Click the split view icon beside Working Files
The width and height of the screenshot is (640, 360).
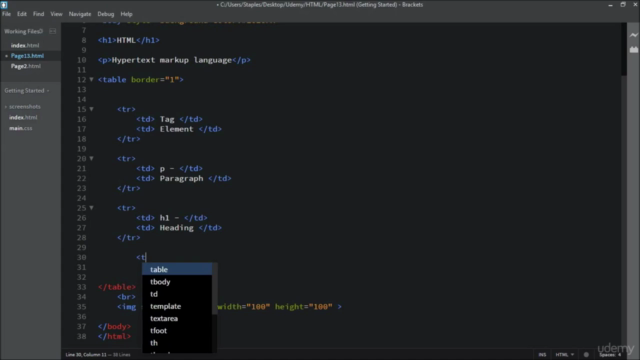[x=53, y=31]
